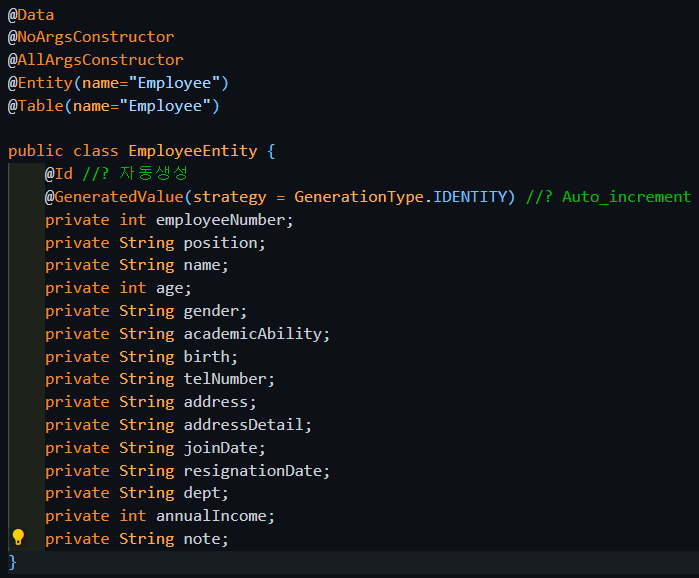Click the @Id annotation
Viewport: 699px width, 578px height.
coord(58,174)
